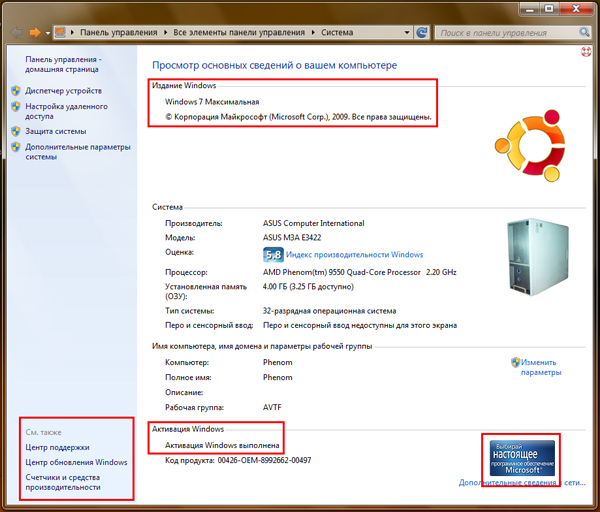The height and width of the screenshot is (512, 600).
Task: Open 'Центр обновления Windows' link
Action: pyautogui.click(x=76, y=462)
